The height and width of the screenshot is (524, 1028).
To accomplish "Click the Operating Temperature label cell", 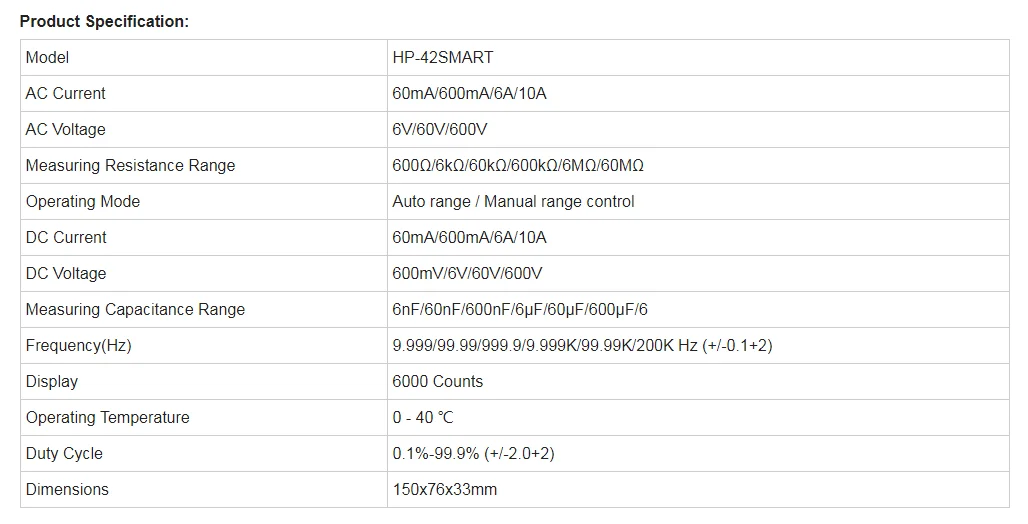I will [107, 417].
